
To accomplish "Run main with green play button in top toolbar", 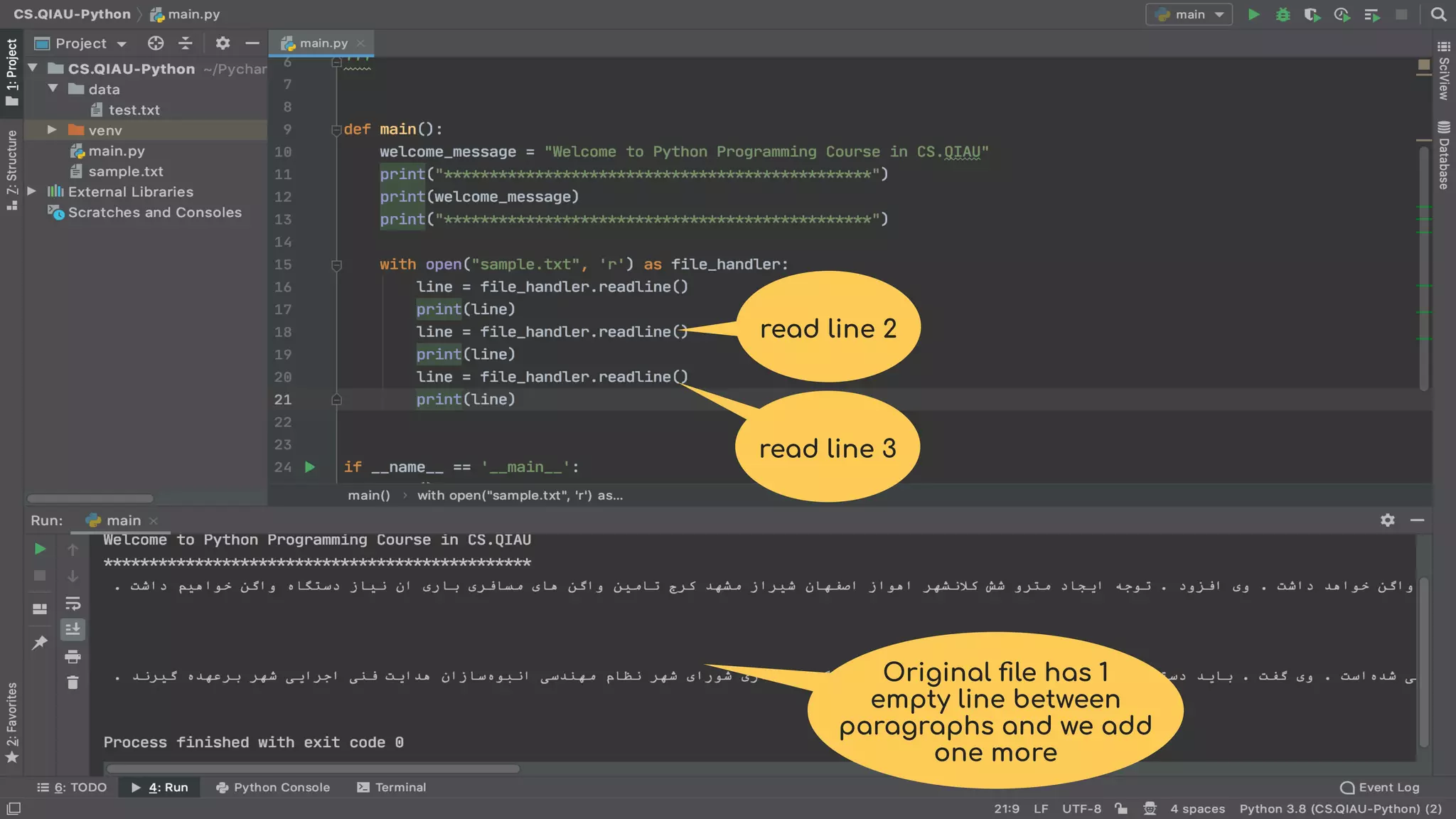I will point(1254,14).
